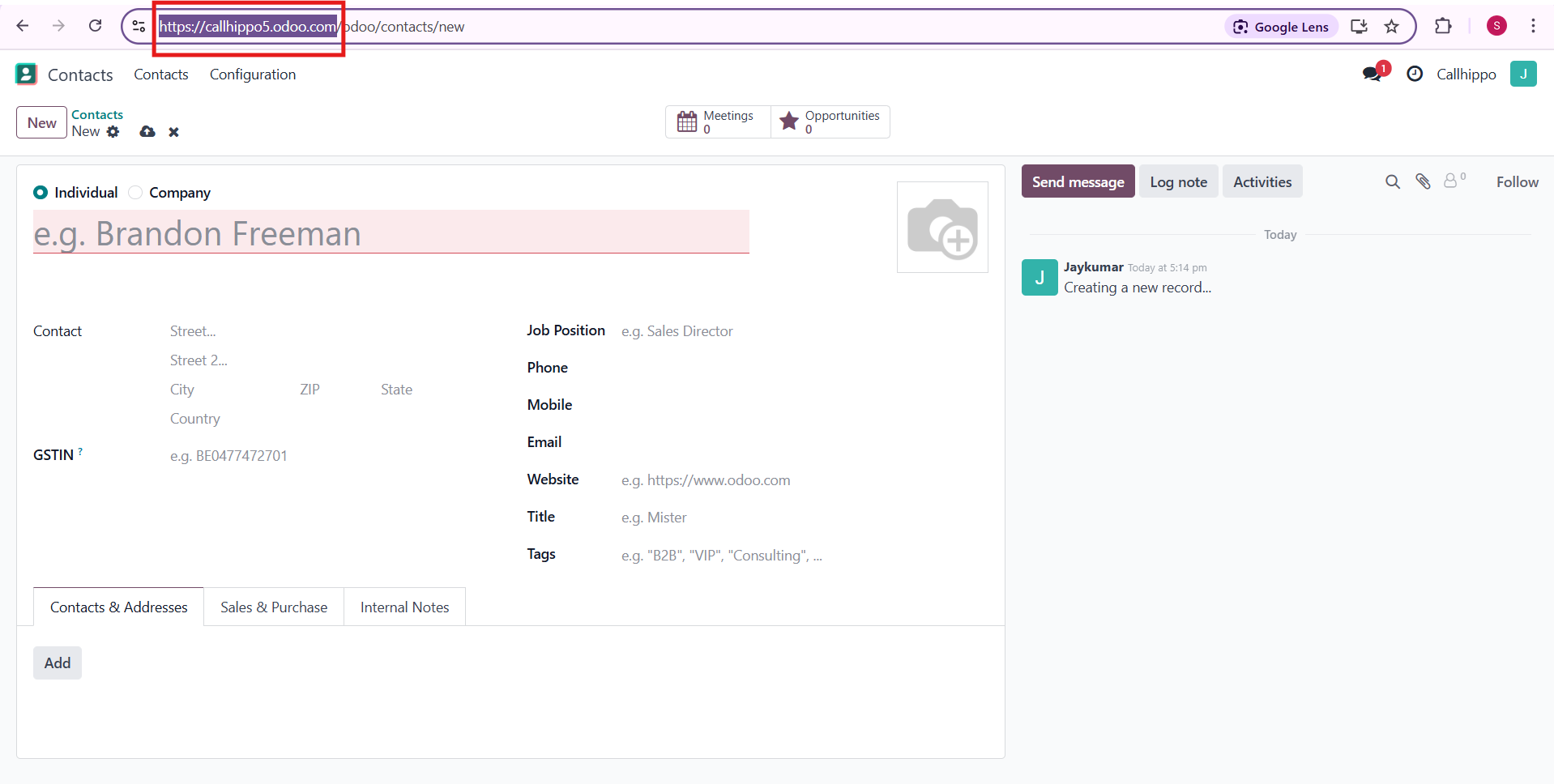Screen dimensions: 1554x784
Task: Click the ZIP field
Action: coord(336,390)
